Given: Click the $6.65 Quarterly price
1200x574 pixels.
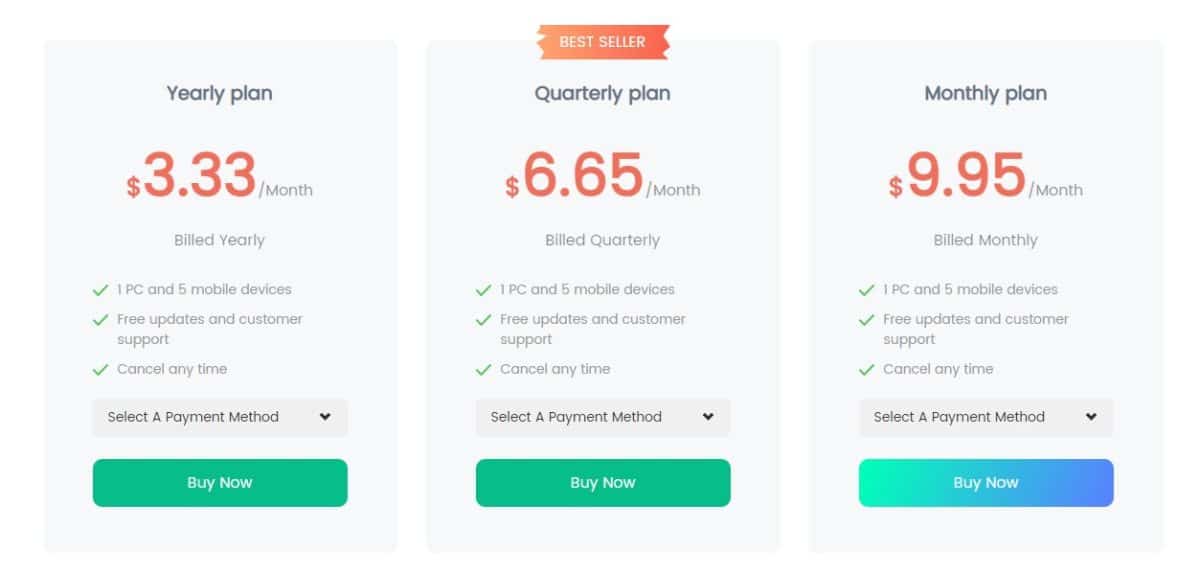Looking at the screenshot, I should point(582,176).
